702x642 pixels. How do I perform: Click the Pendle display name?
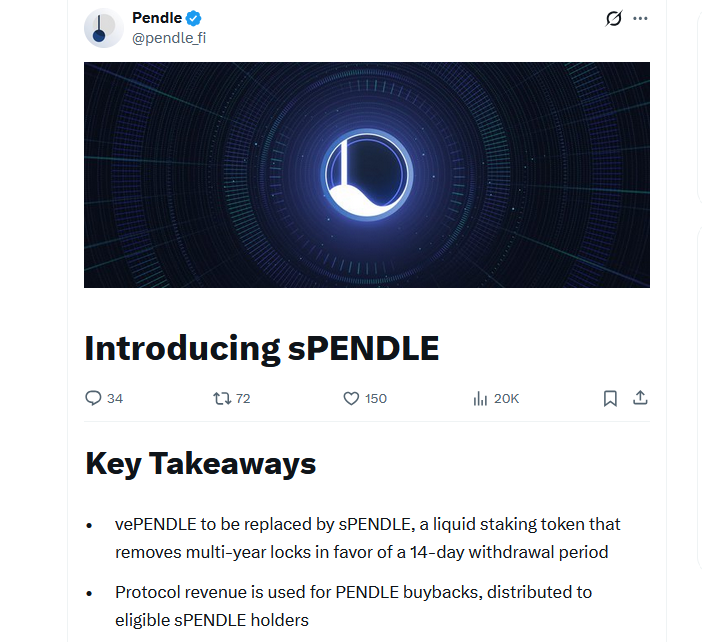pyautogui.click(x=156, y=18)
